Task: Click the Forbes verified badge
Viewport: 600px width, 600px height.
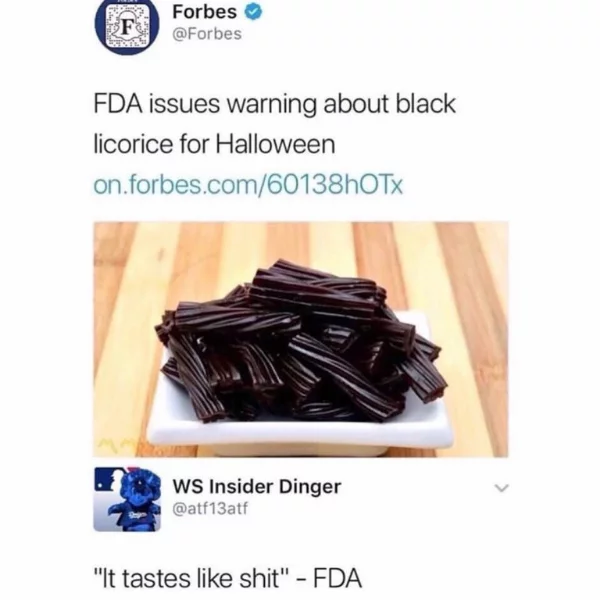Action: pyautogui.click(x=253, y=13)
